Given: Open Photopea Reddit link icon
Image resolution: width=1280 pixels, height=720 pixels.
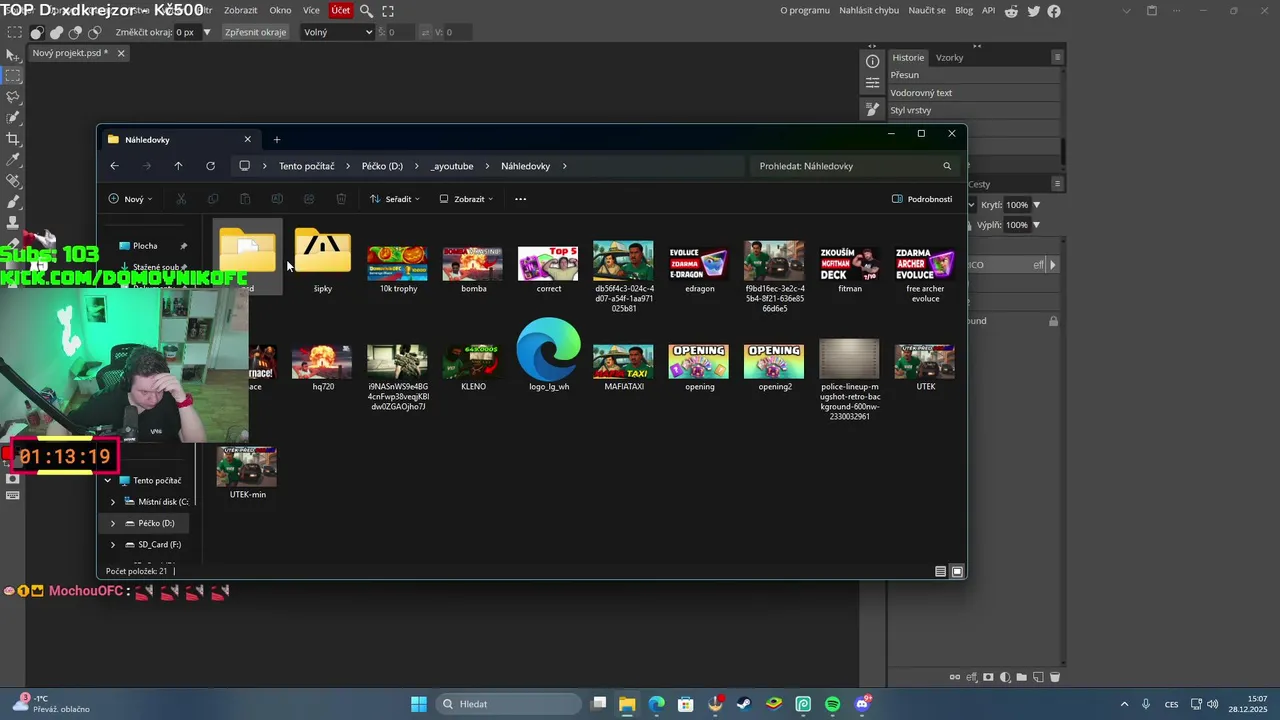Looking at the screenshot, I should (1012, 11).
